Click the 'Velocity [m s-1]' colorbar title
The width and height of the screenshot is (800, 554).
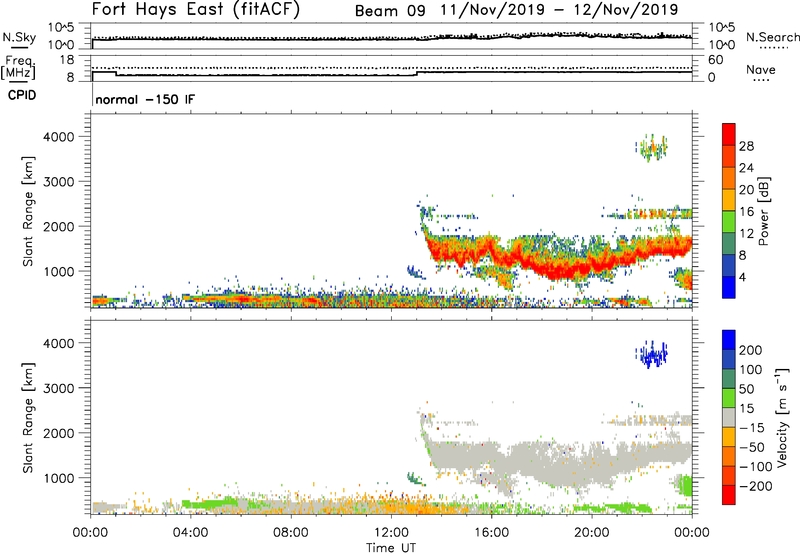[x=782, y=417]
